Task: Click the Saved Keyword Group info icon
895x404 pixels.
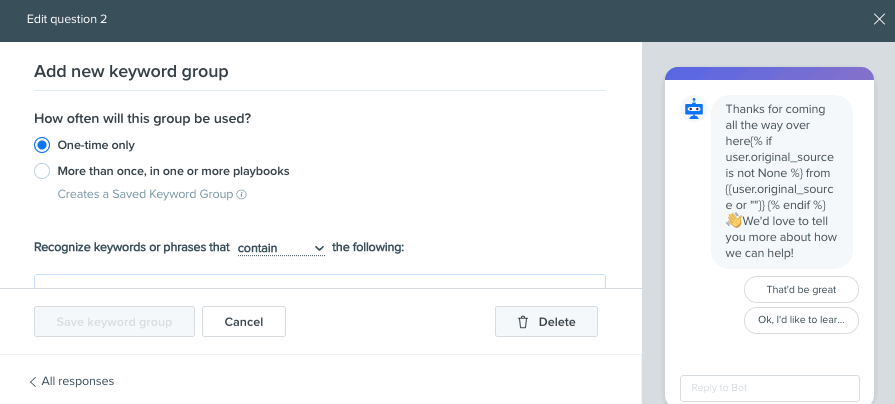Action: coord(241,195)
